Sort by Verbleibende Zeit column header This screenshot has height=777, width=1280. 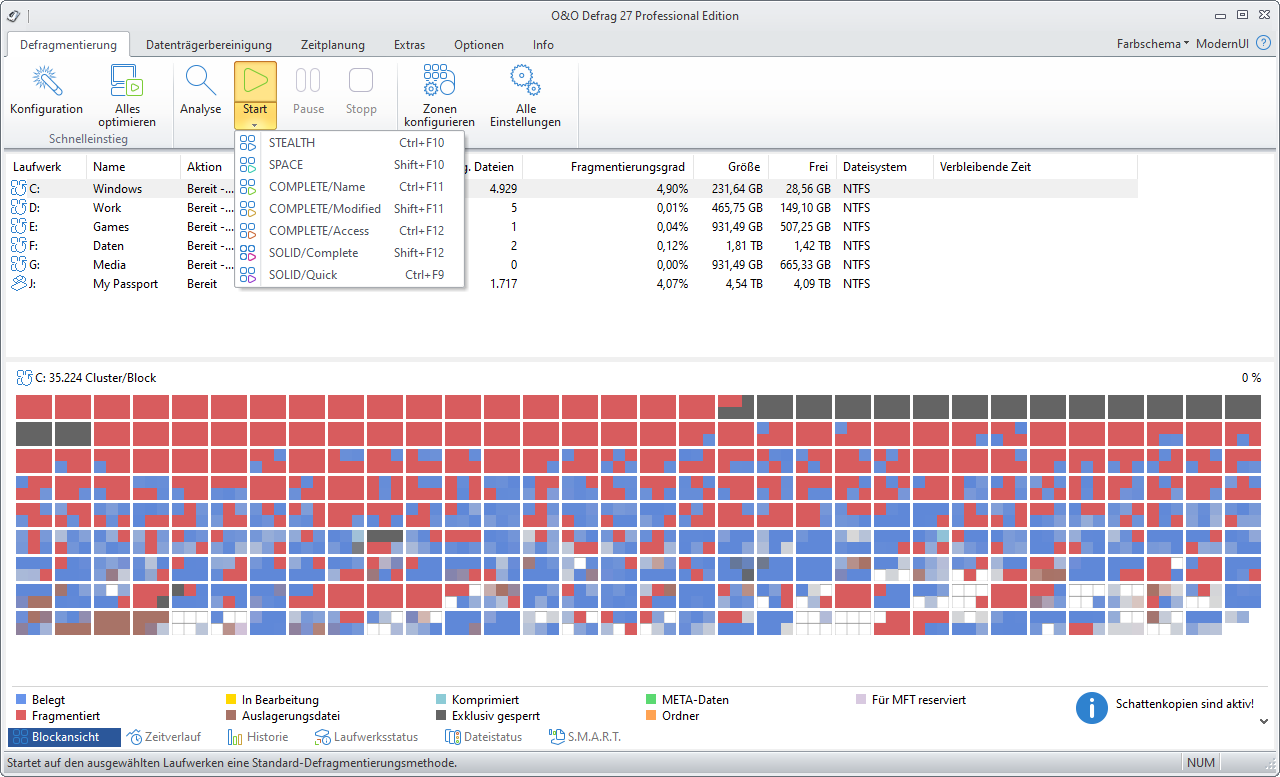1036,167
